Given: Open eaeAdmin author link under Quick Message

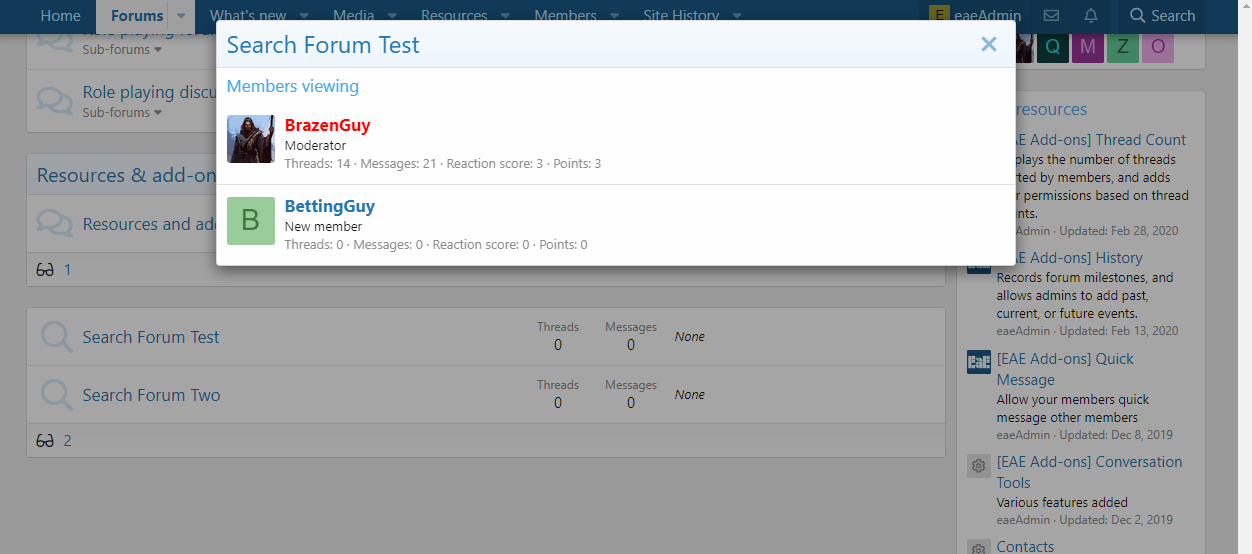Looking at the screenshot, I should 1023,435.
